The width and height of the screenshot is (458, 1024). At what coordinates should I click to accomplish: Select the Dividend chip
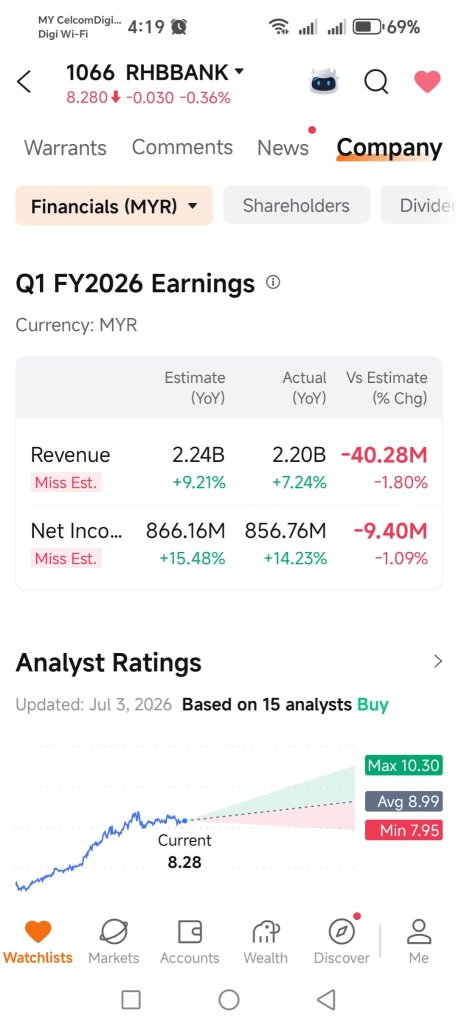(419, 206)
